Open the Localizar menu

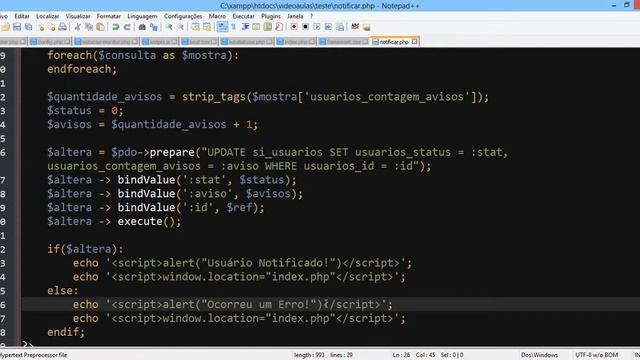pyautogui.click(x=48, y=16)
